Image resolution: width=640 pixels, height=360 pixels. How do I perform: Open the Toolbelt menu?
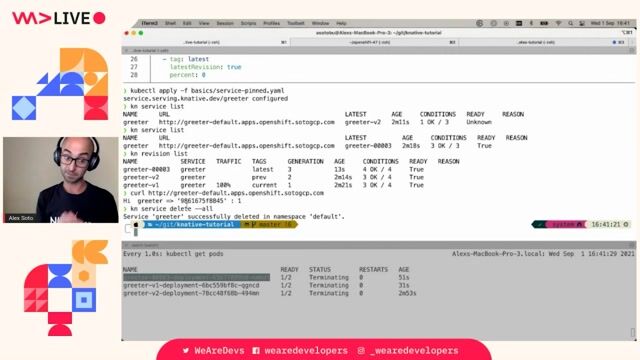pyautogui.click(x=296, y=23)
